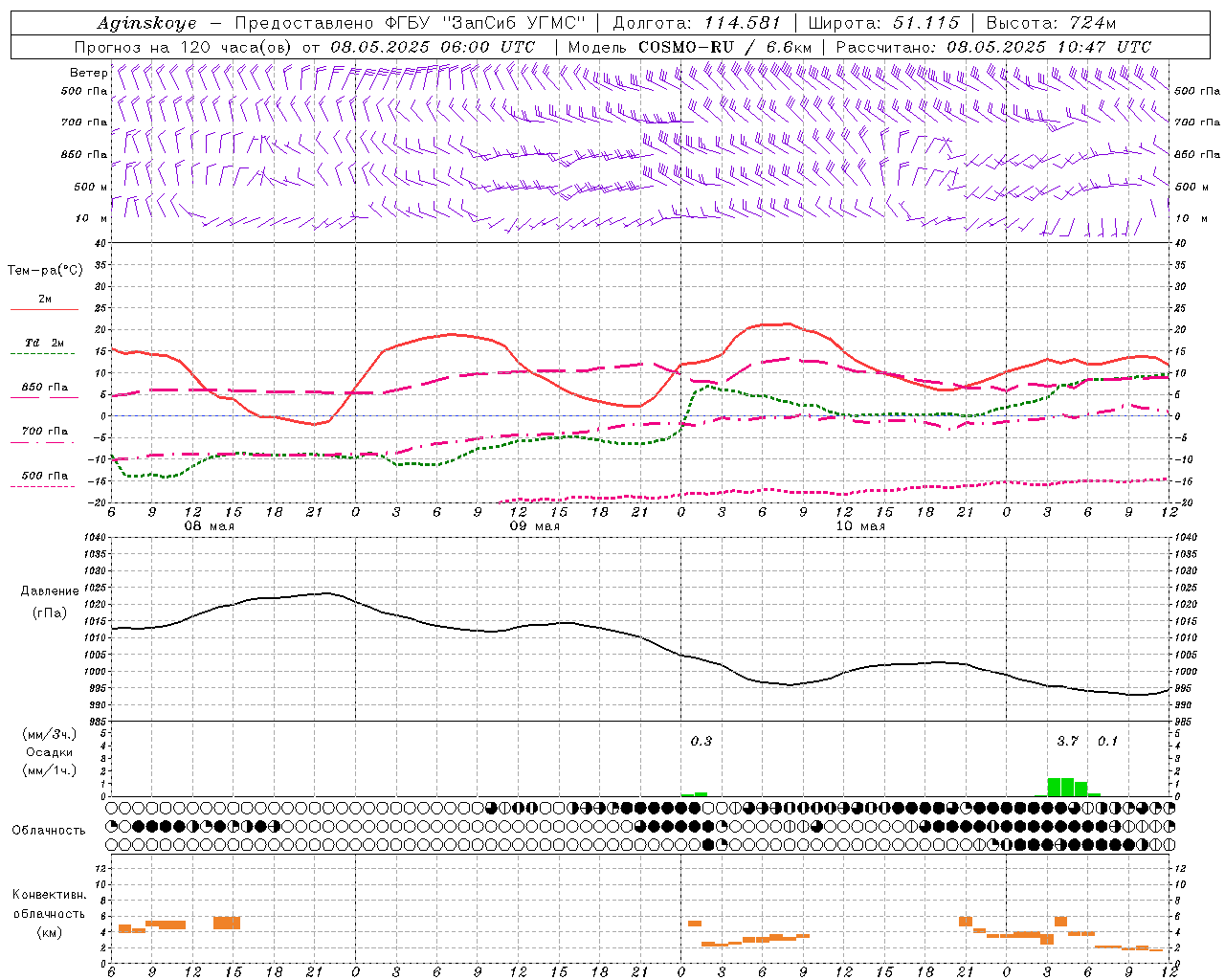Click the 700 гПа label in temperature legend
The width and height of the screenshot is (1225, 980).
[x=44, y=431]
